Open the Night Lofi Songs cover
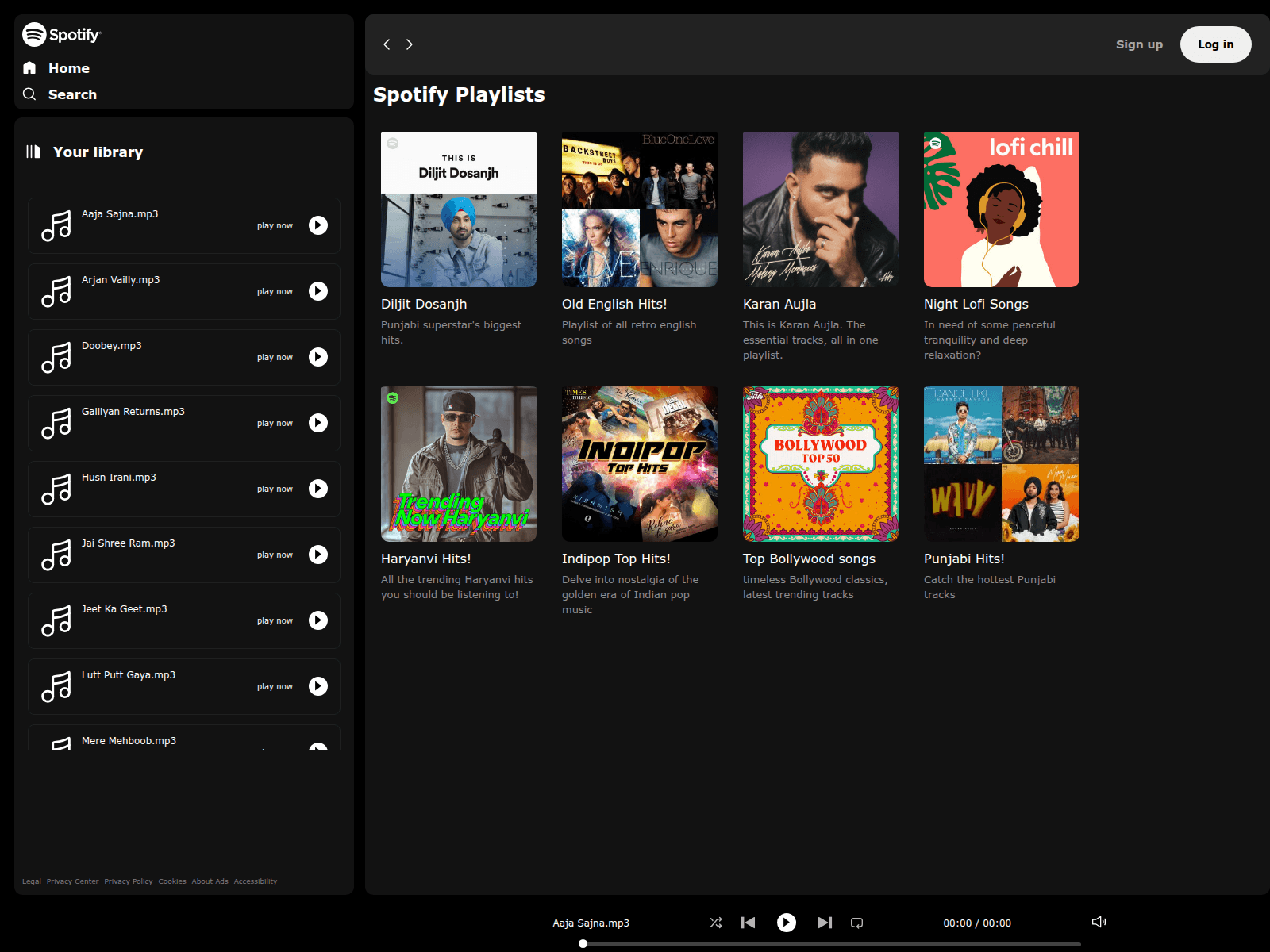Image resolution: width=1270 pixels, height=952 pixels. pyautogui.click(x=1002, y=209)
